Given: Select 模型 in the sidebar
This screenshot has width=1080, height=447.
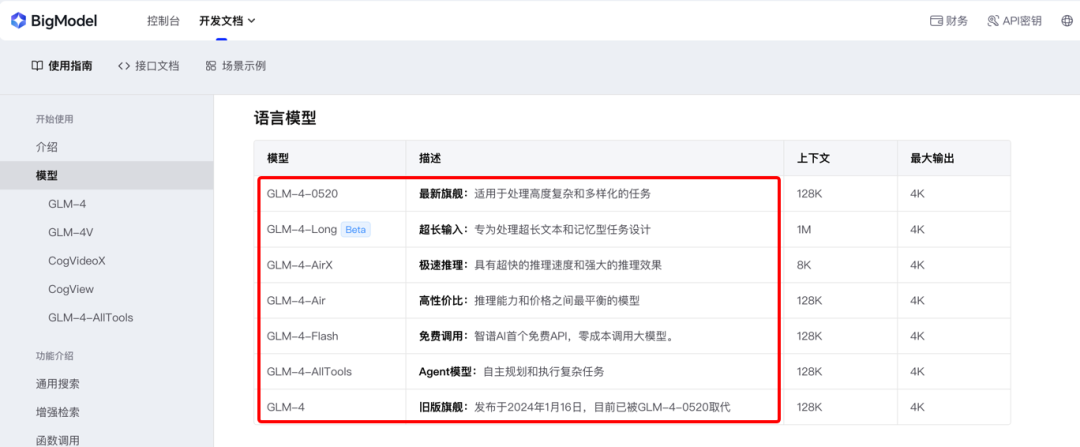Looking at the screenshot, I should [107, 175].
